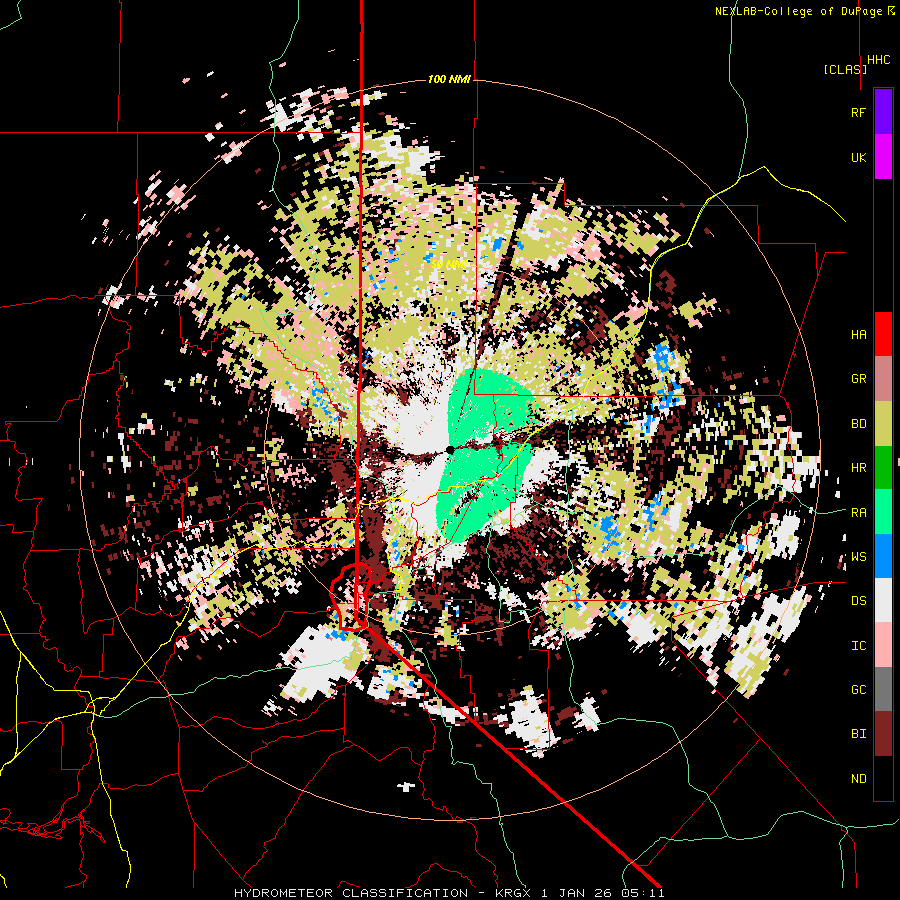Click the BI legend label
The width and height of the screenshot is (900, 900).
click(858, 734)
